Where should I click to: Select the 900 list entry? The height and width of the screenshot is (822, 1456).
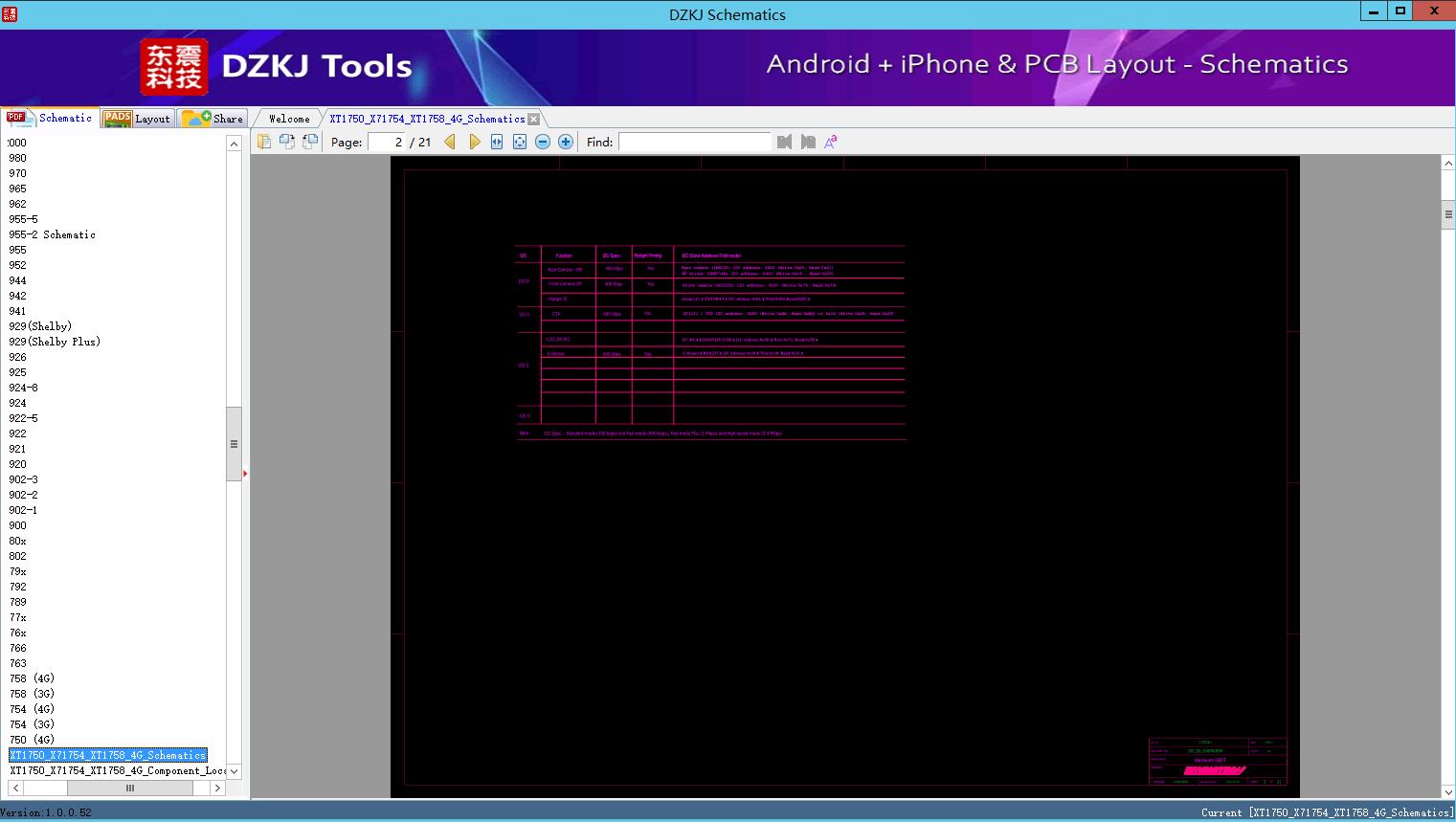tap(18, 525)
